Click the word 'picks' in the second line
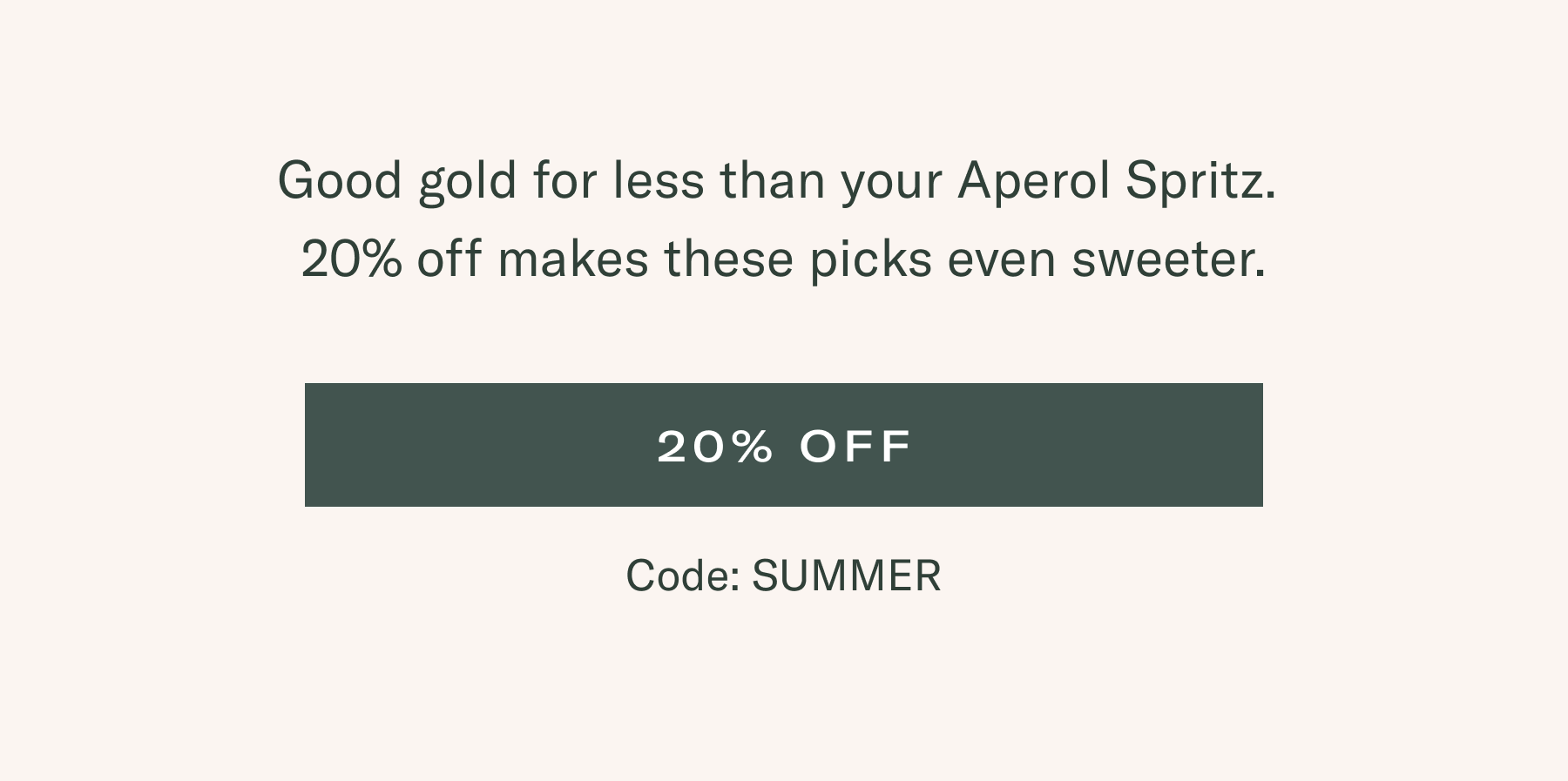 pyautogui.click(x=871, y=259)
